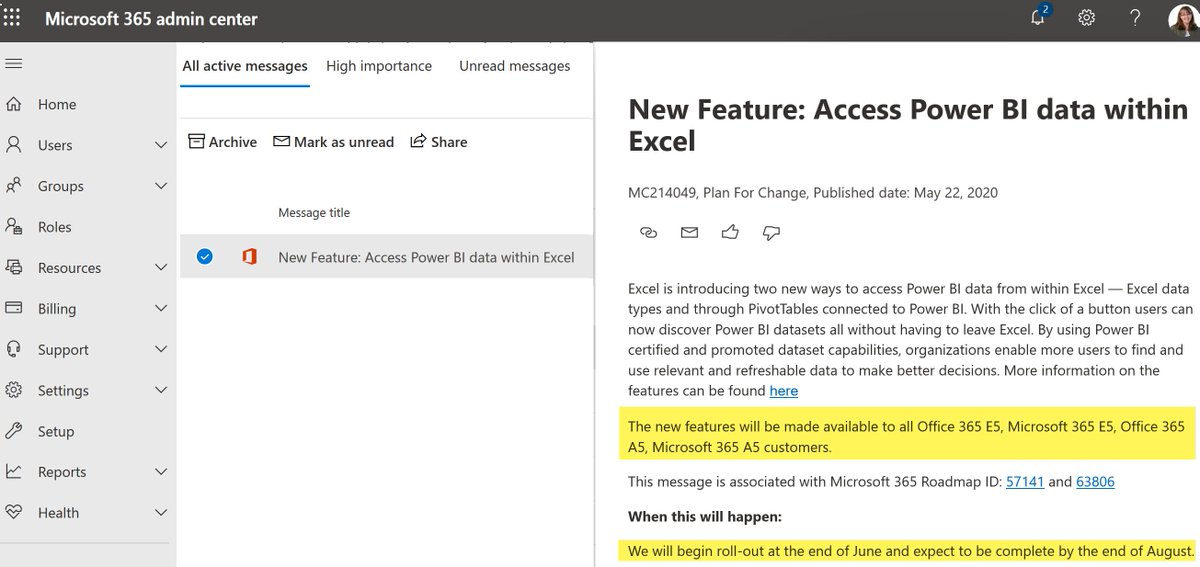The height and width of the screenshot is (567, 1200).
Task: Expand the Resources menu chevron
Action: (x=161, y=268)
